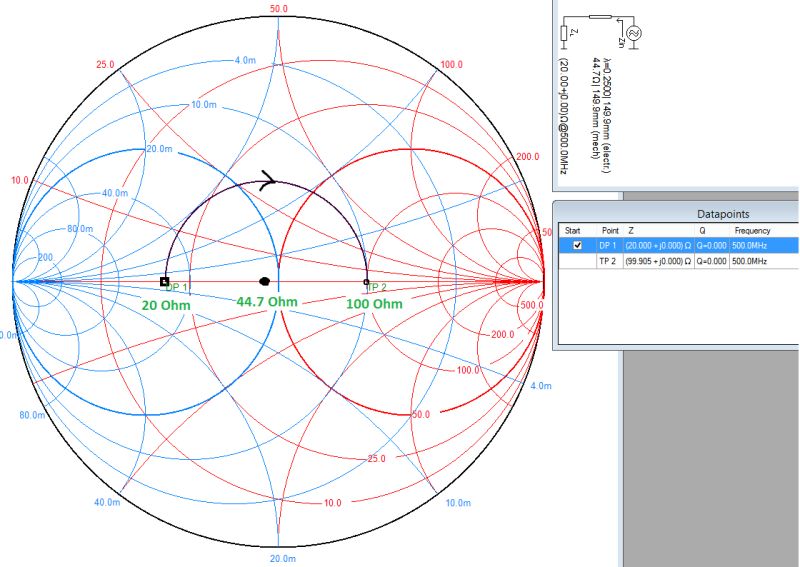Click the Start column header
The height and width of the screenshot is (567, 800).
coord(572,231)
